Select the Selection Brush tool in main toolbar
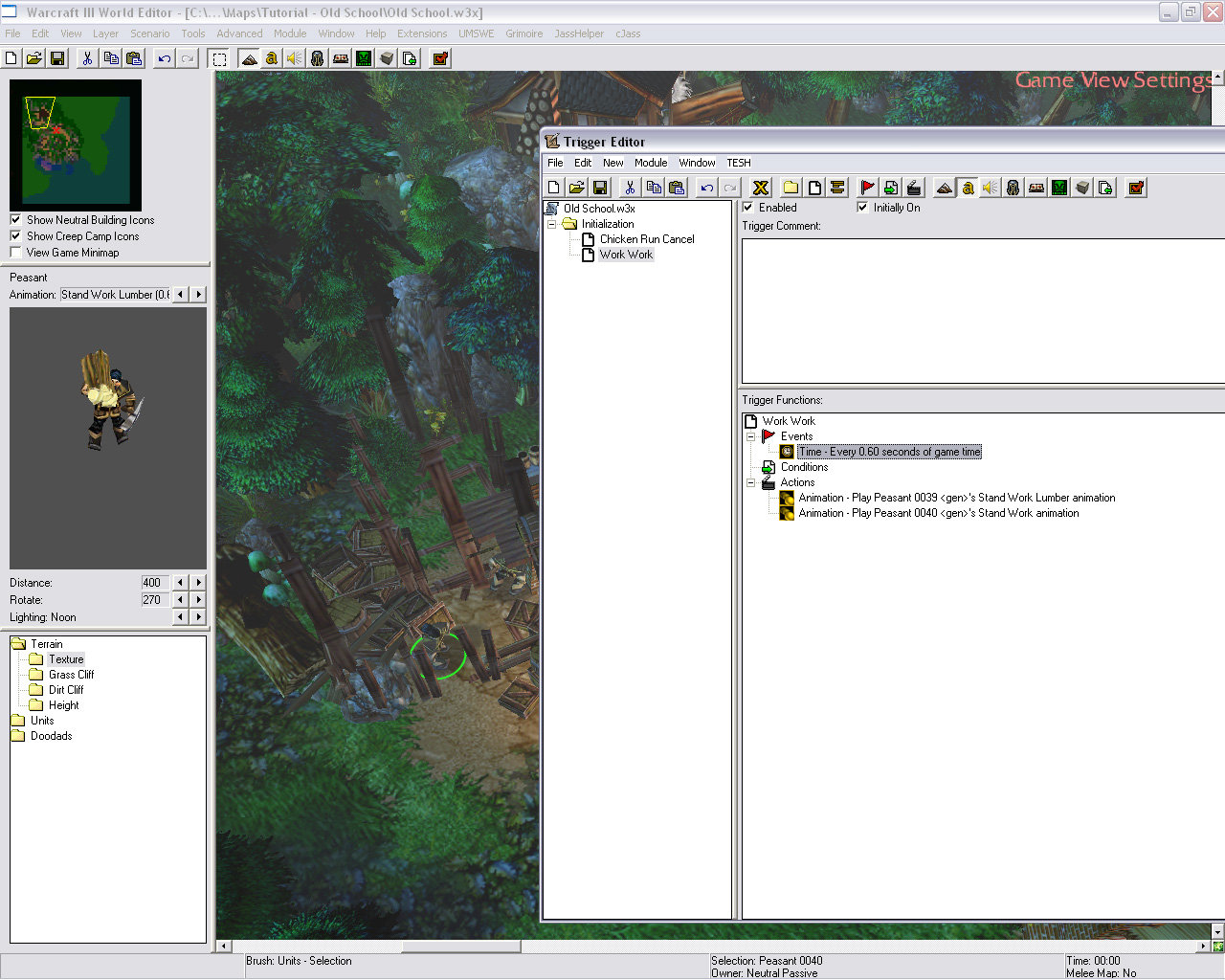Image resolution: width=1225 pixels, height=980 pixels. (219, 58)
